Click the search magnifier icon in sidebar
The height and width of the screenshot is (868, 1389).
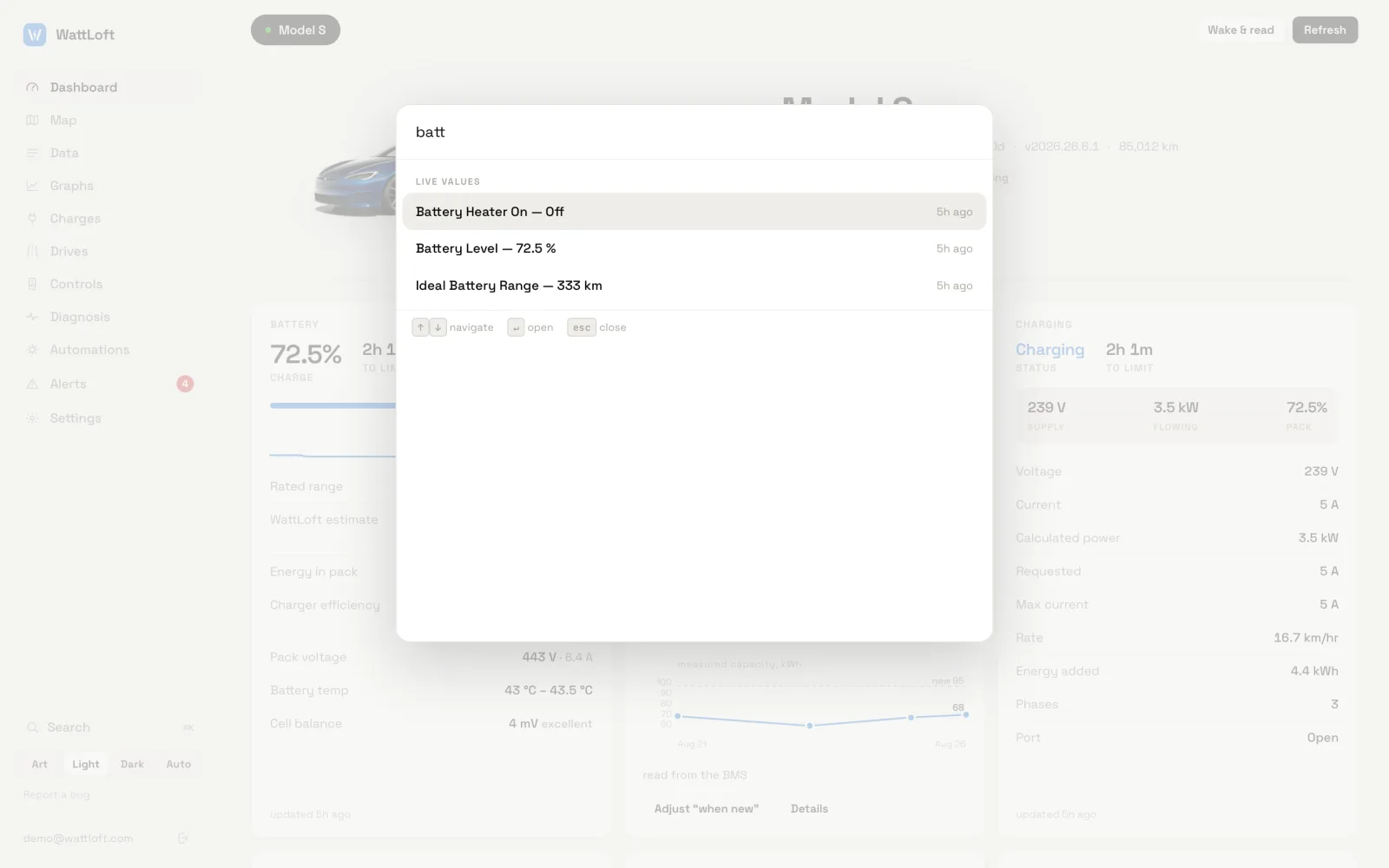[x=32, y=727]
